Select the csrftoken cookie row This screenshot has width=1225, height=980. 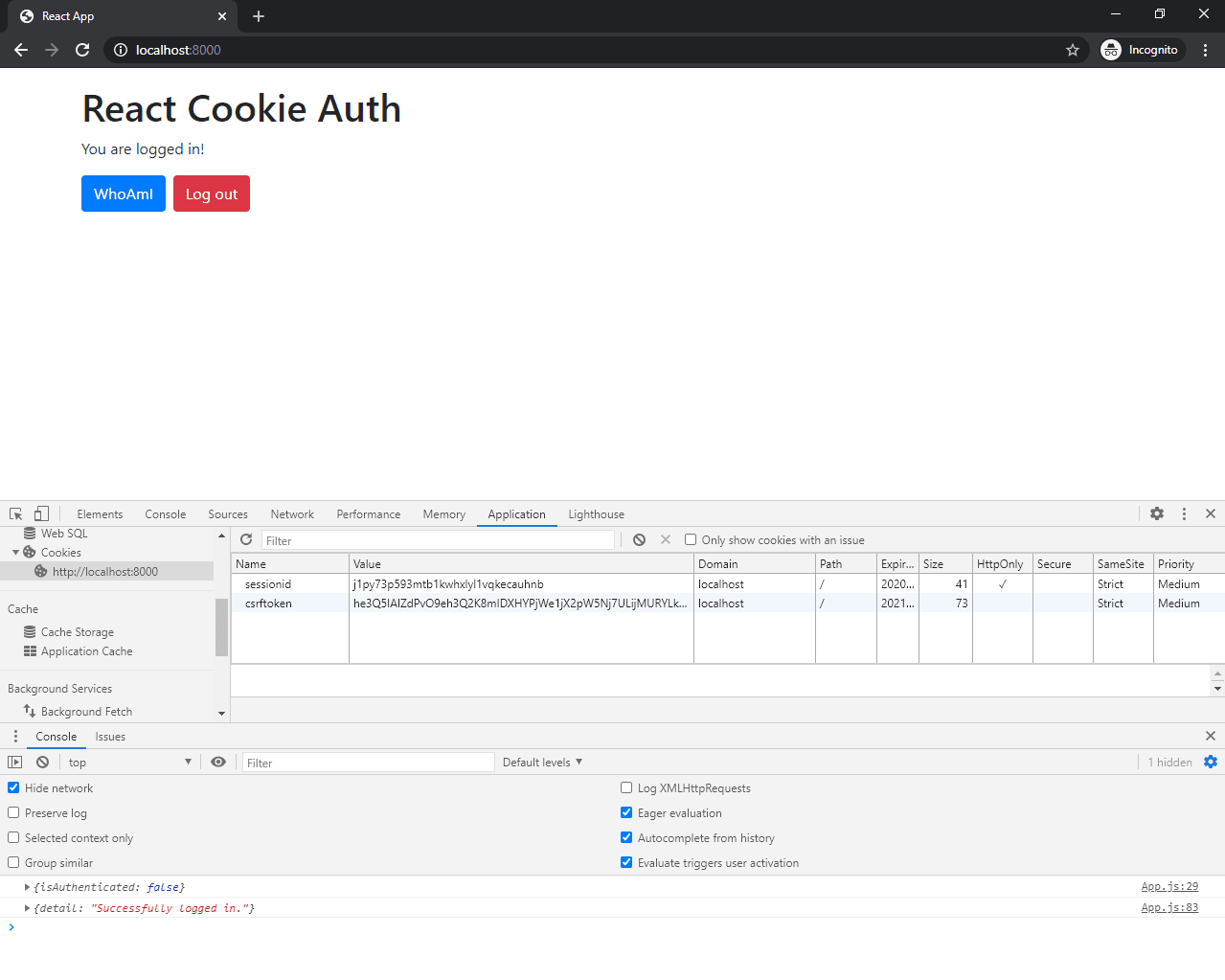point(728,603)
